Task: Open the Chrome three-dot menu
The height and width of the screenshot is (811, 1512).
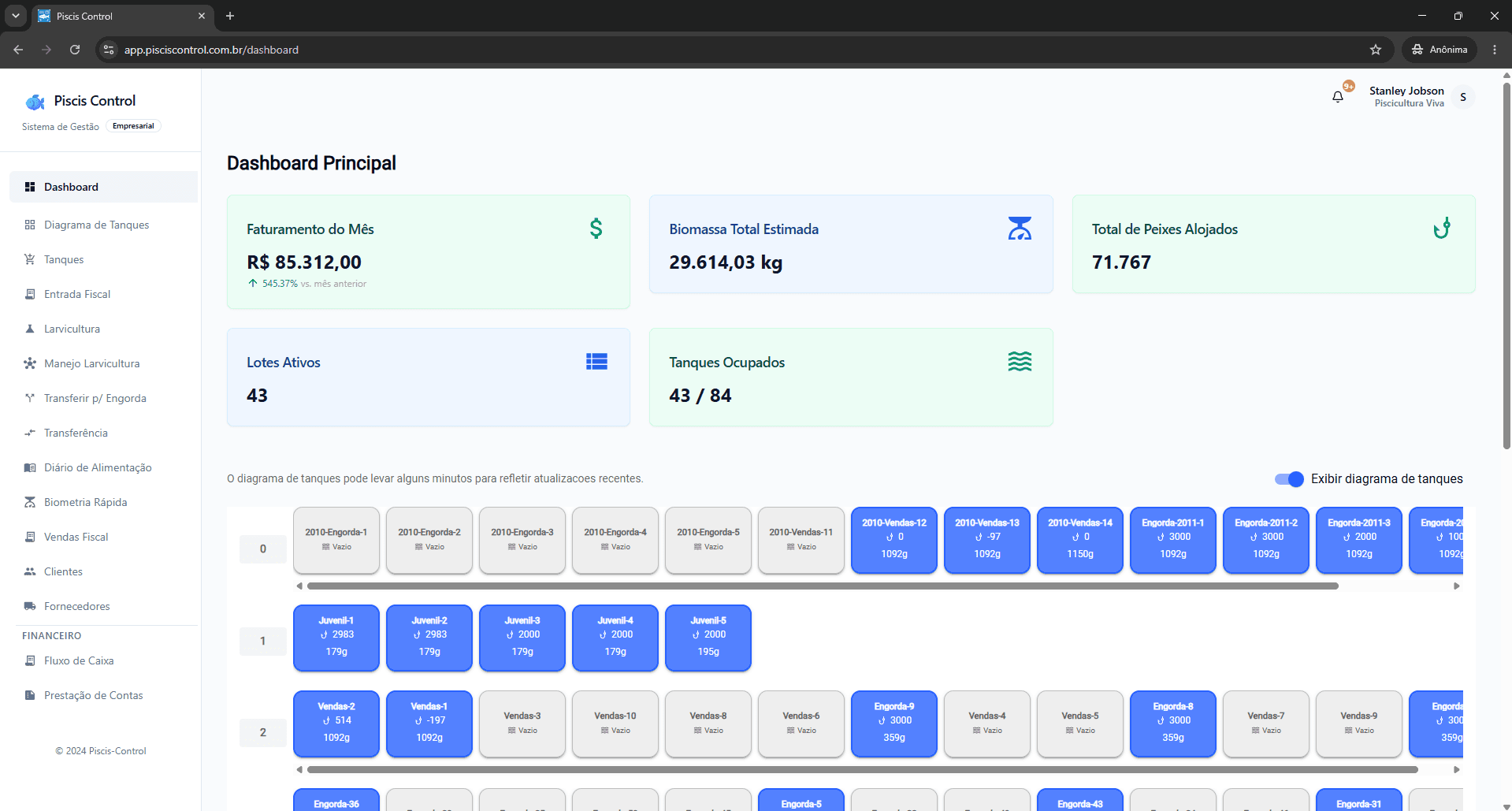Action: pyautogui.click(x=1495, y=50)
